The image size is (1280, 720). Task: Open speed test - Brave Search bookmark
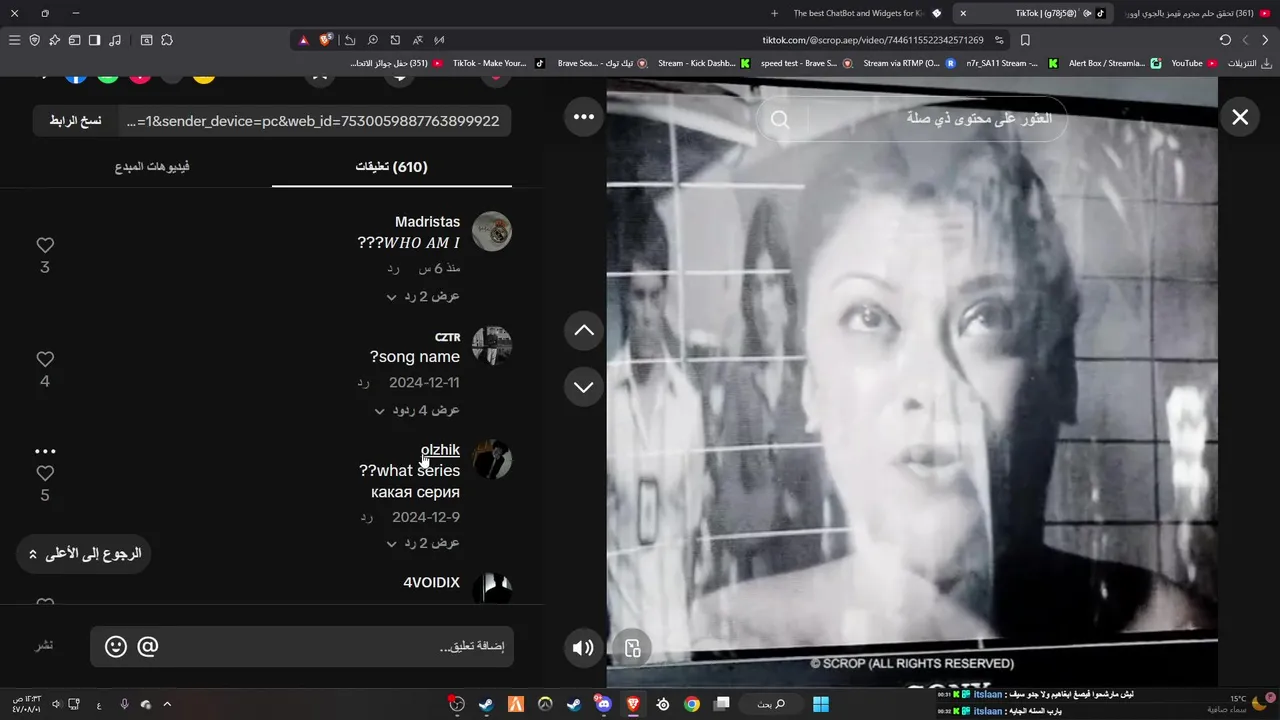click(x=806, y=63)
